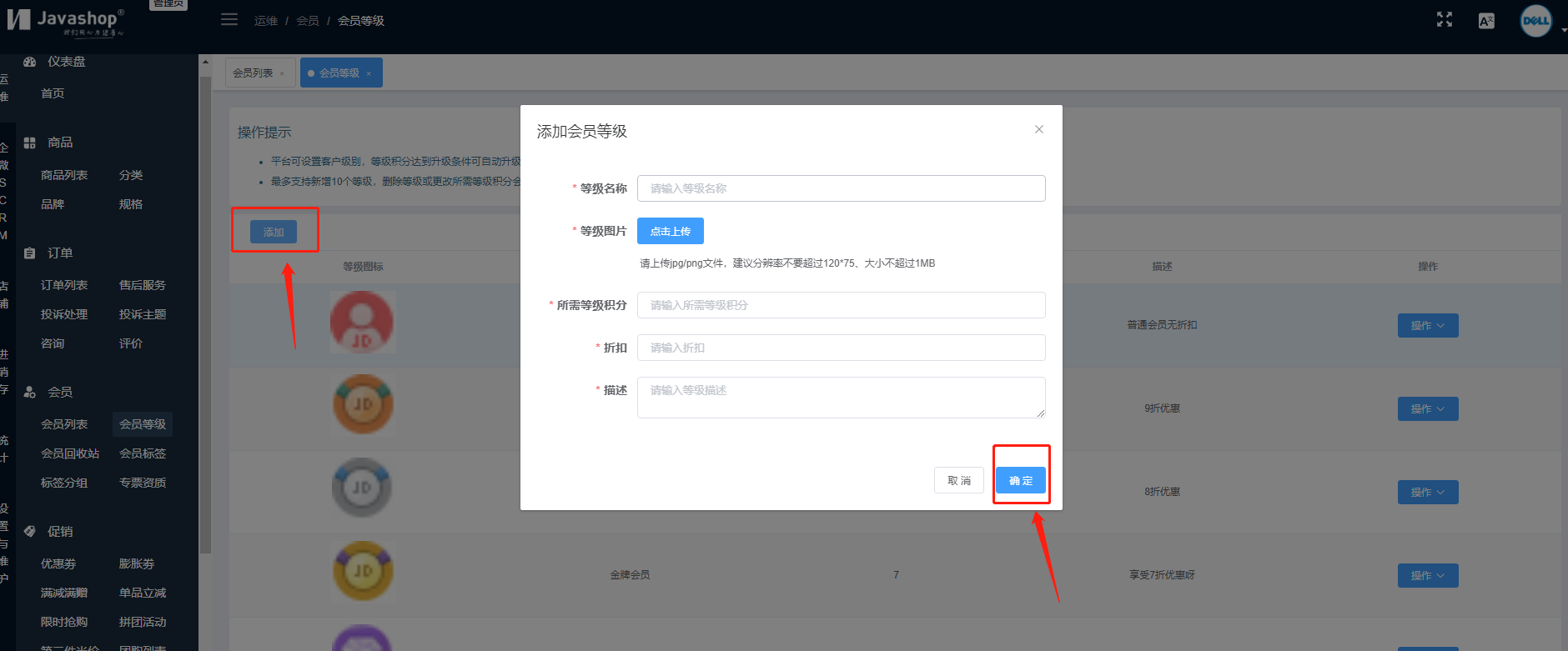The image size is (1568, 651).
Task: Click 运维 in breadcrumb
Action: tap(266, 21)
